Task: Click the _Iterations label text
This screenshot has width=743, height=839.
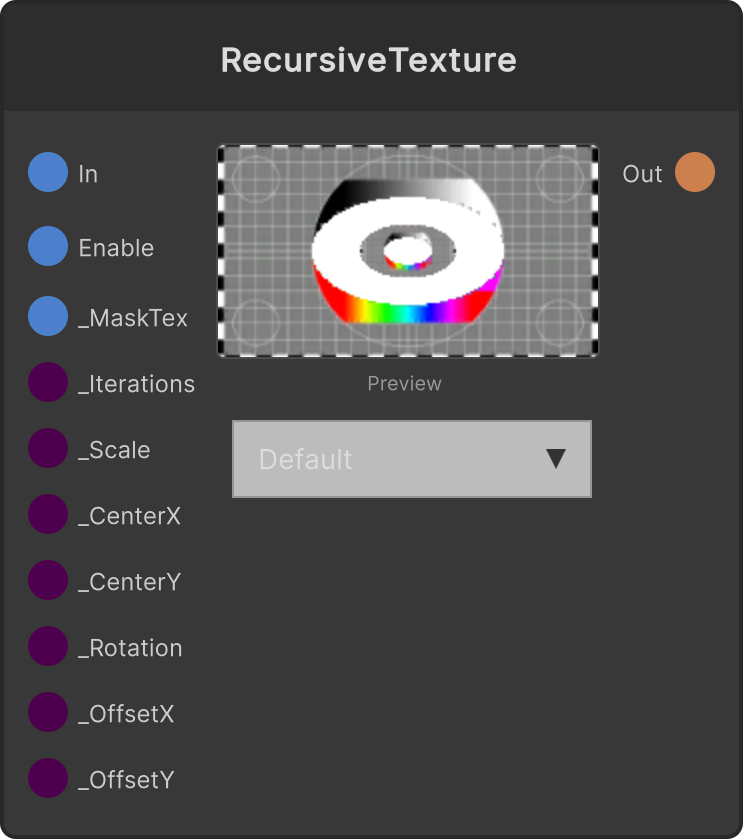Action: (136, 384)
